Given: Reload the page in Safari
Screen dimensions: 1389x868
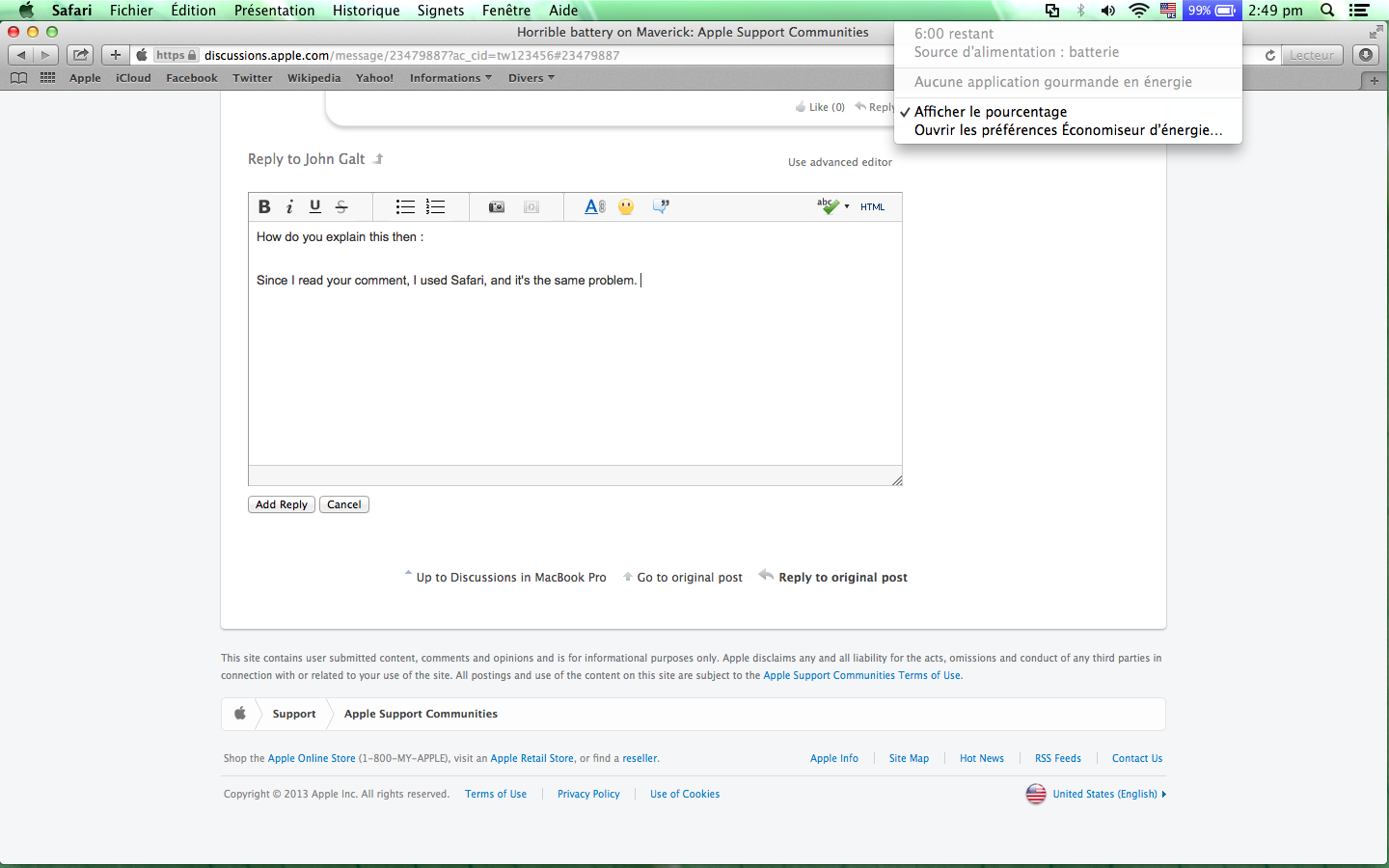Looking at the screenshot, I should coord(1270,55).
